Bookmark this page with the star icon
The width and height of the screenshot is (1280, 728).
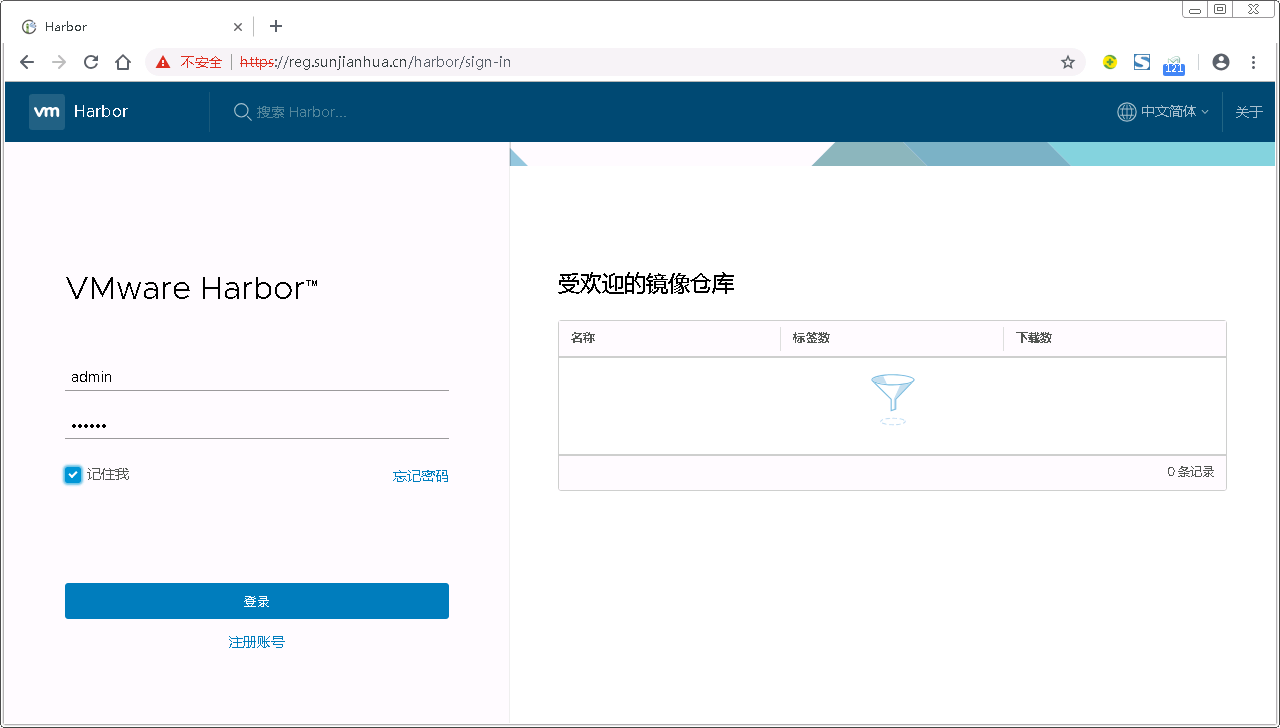pyautogui.click(x=1068, y=62)
